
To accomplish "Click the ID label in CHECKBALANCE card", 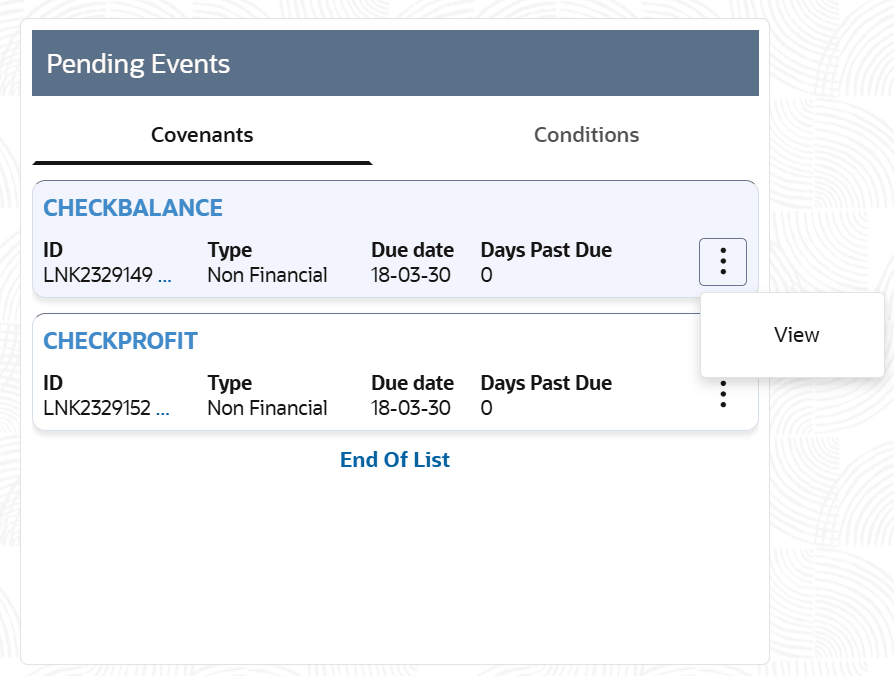I will coord(53,250).
